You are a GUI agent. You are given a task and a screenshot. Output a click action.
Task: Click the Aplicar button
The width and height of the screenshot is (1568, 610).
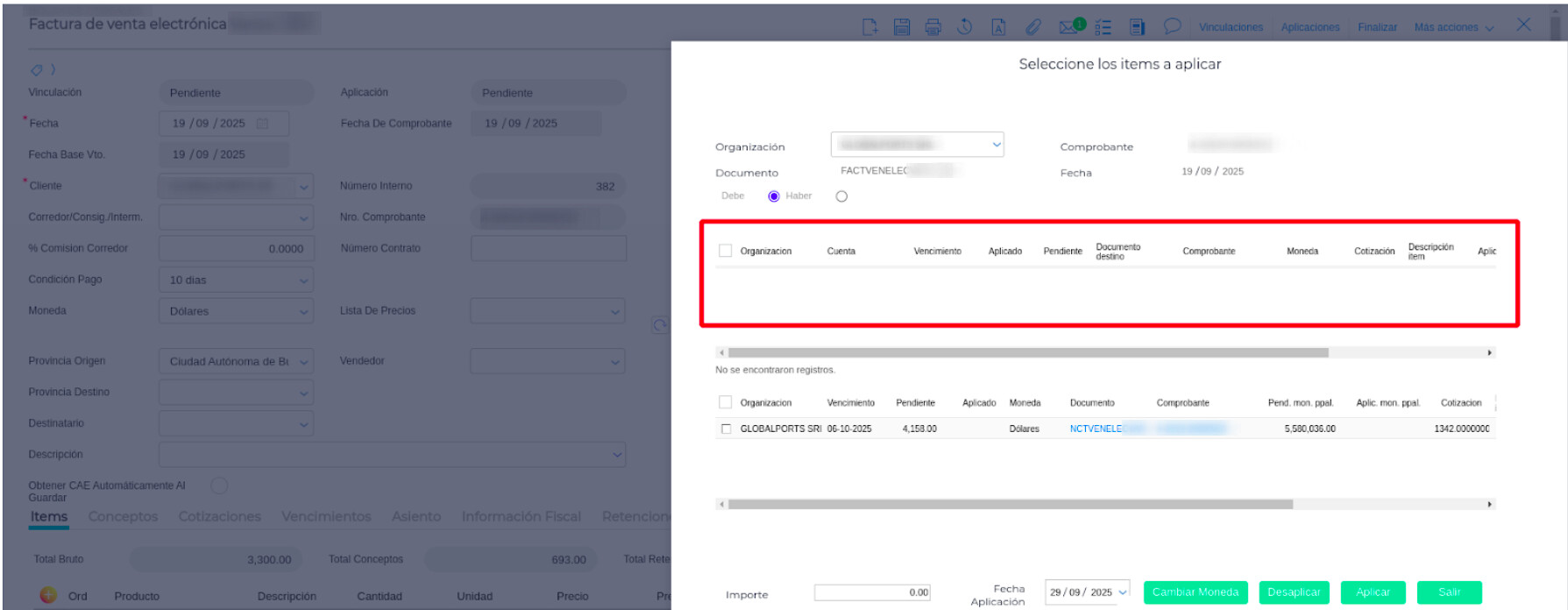point(1373,592)
